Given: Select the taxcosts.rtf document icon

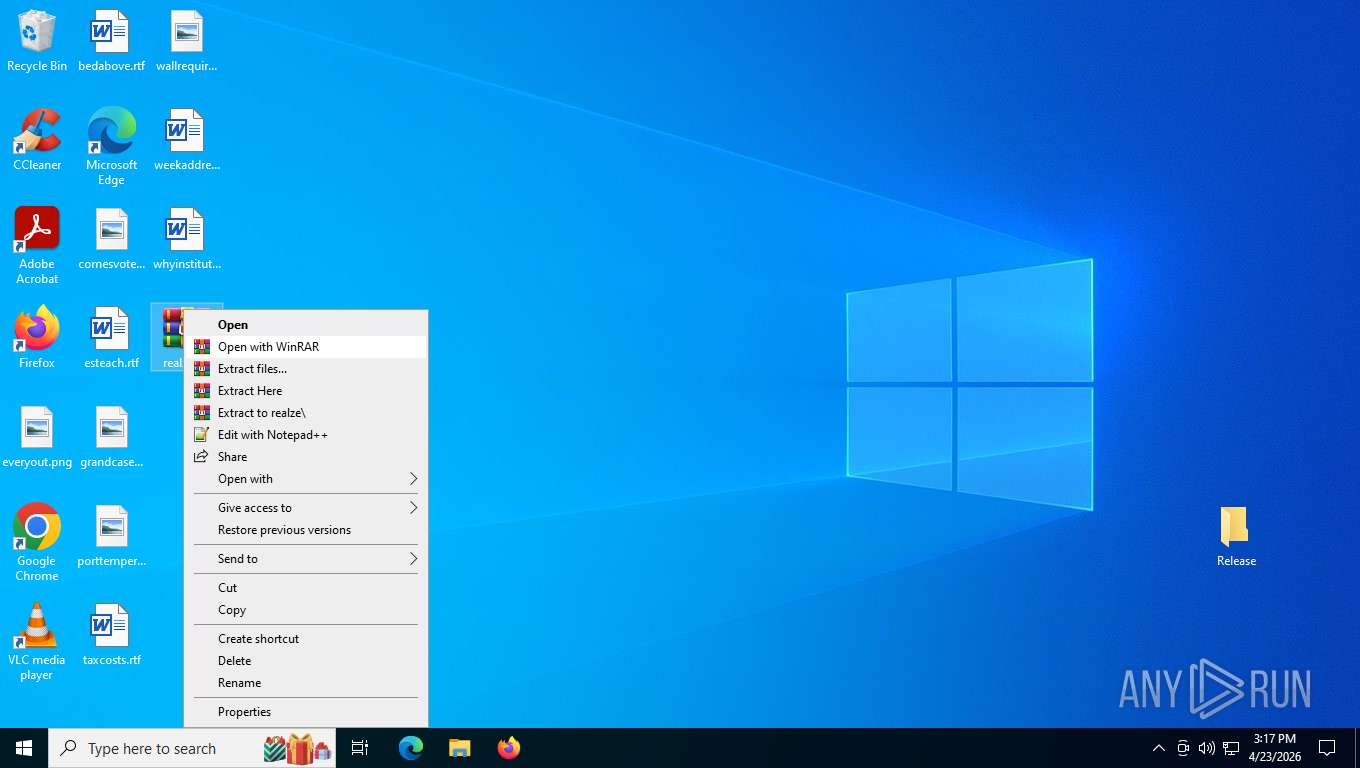Looking at the screenshot, I should [111, 635].
